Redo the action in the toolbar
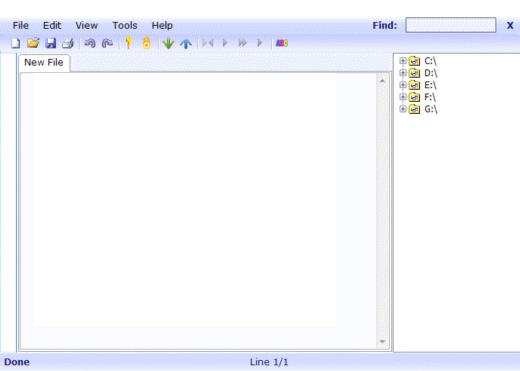 tap(107, 43)
